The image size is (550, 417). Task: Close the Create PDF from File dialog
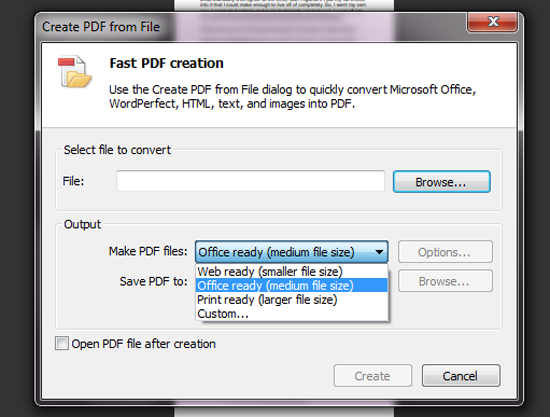tap(492, 22)
